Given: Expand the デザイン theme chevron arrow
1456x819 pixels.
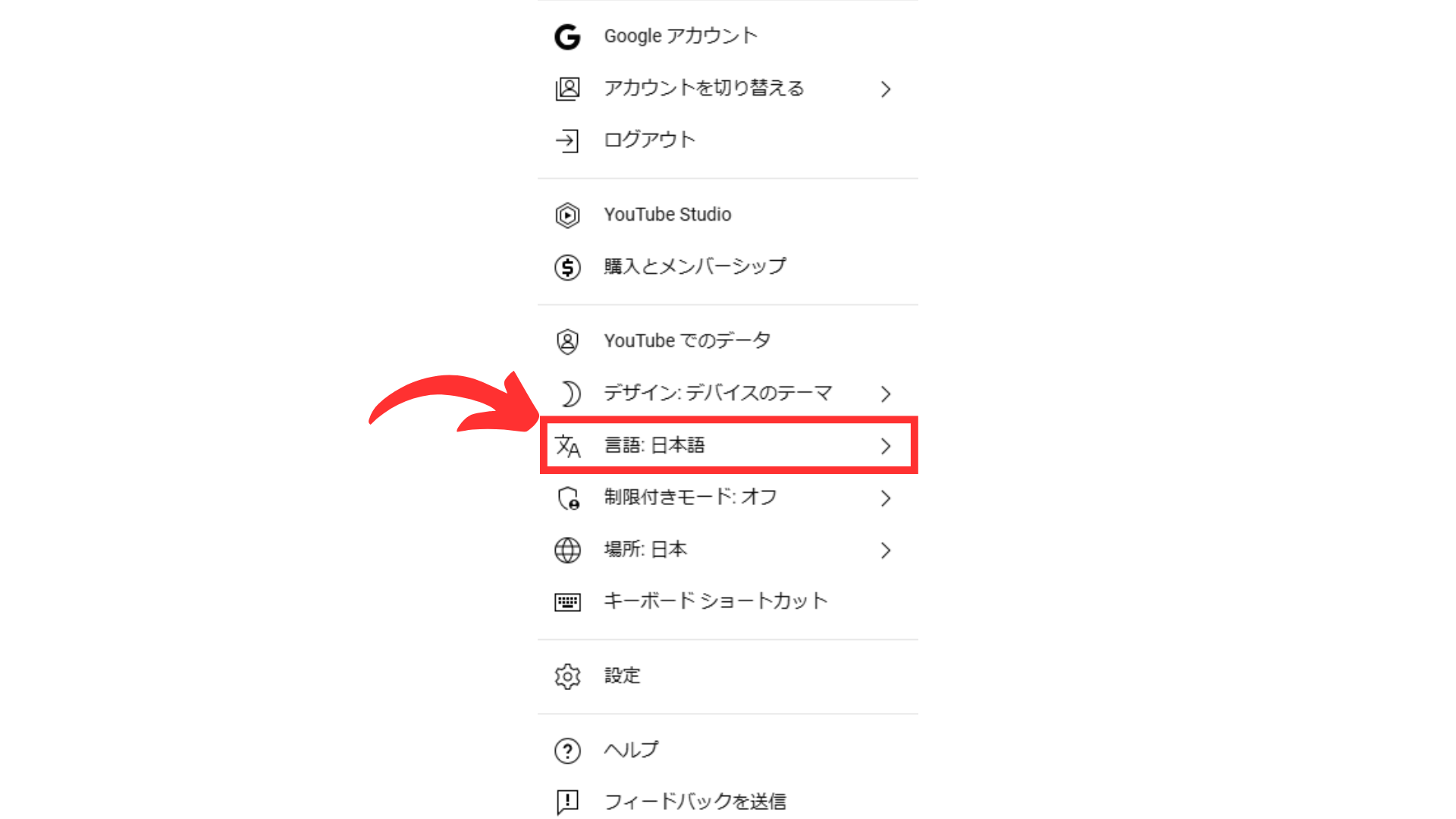Looking at the screenshot, I should coord(886,394).
